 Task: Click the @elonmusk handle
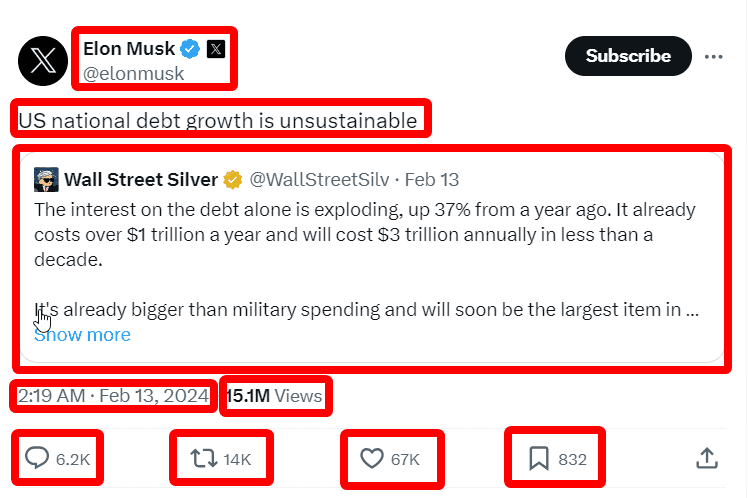[133, 73]
